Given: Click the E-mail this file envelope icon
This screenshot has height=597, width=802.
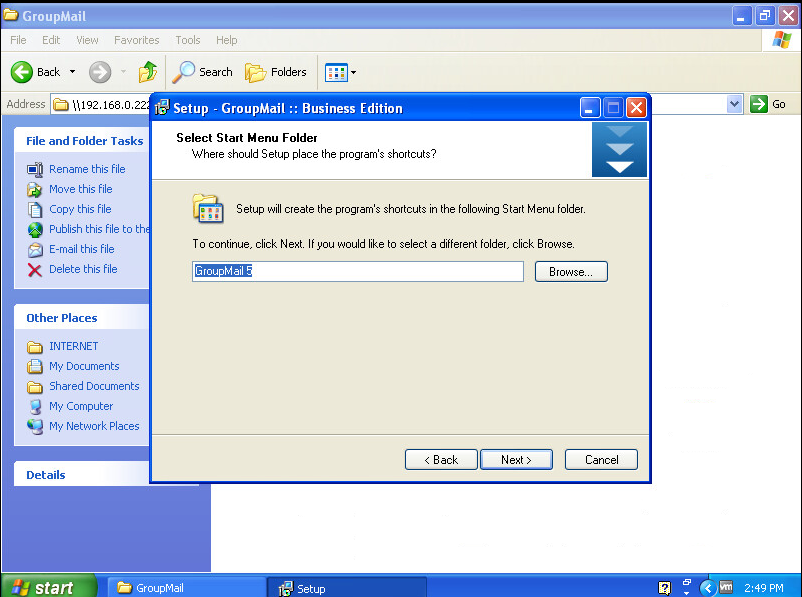Looking at the screenshot, I should pyautogui.click(x=35, y=249).
